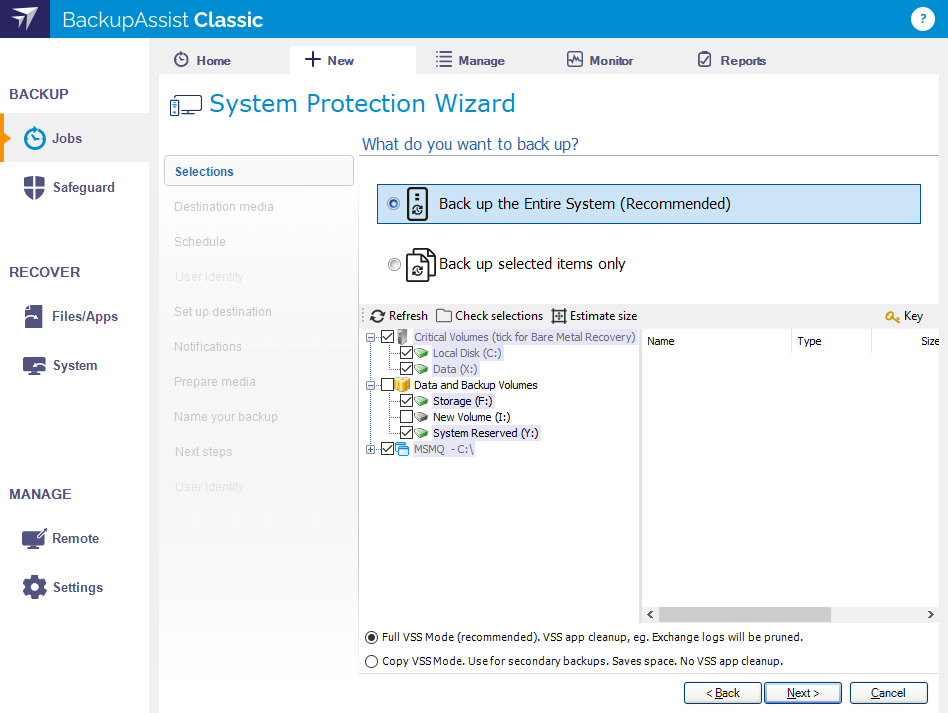Click the Safeguard shield icon

[34, 187]
